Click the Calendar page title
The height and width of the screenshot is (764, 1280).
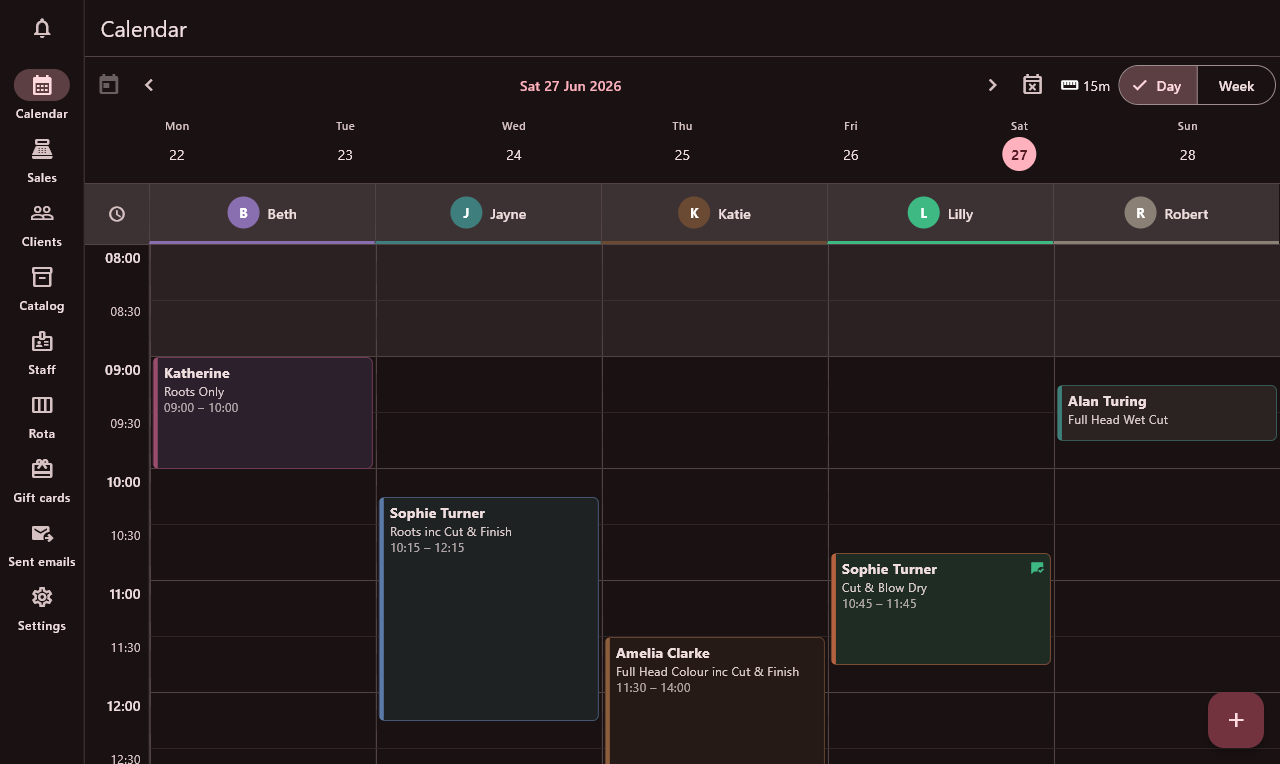click(x=144, y=29)
